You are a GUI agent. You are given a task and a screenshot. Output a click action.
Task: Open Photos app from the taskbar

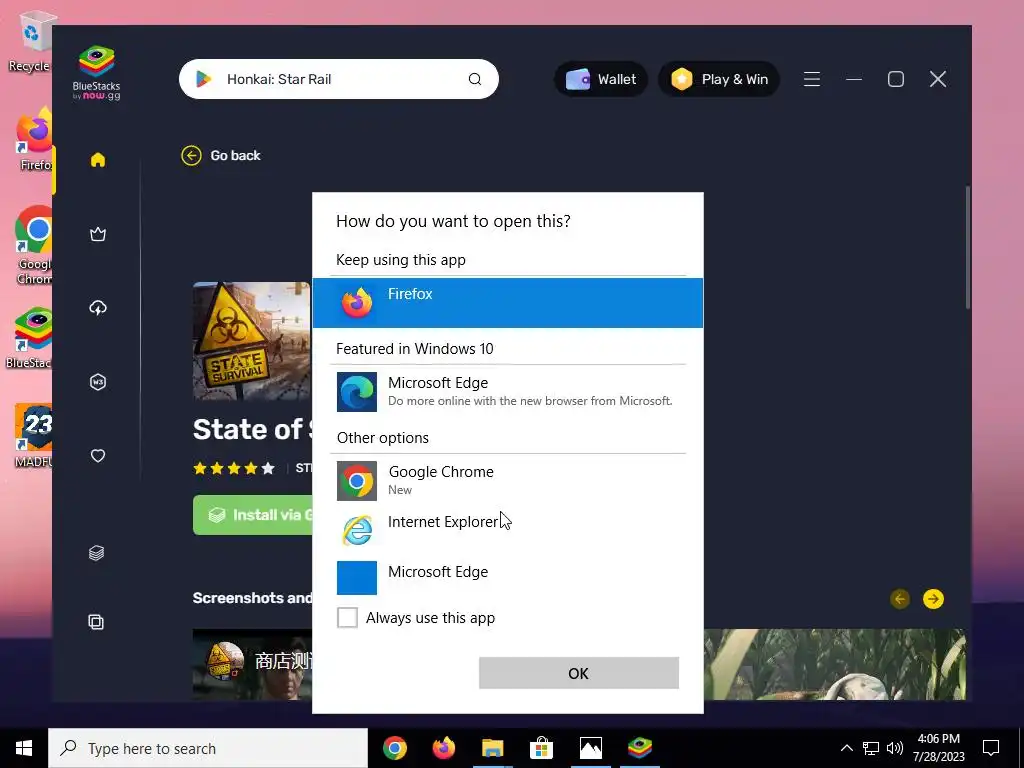coord(590,748)
